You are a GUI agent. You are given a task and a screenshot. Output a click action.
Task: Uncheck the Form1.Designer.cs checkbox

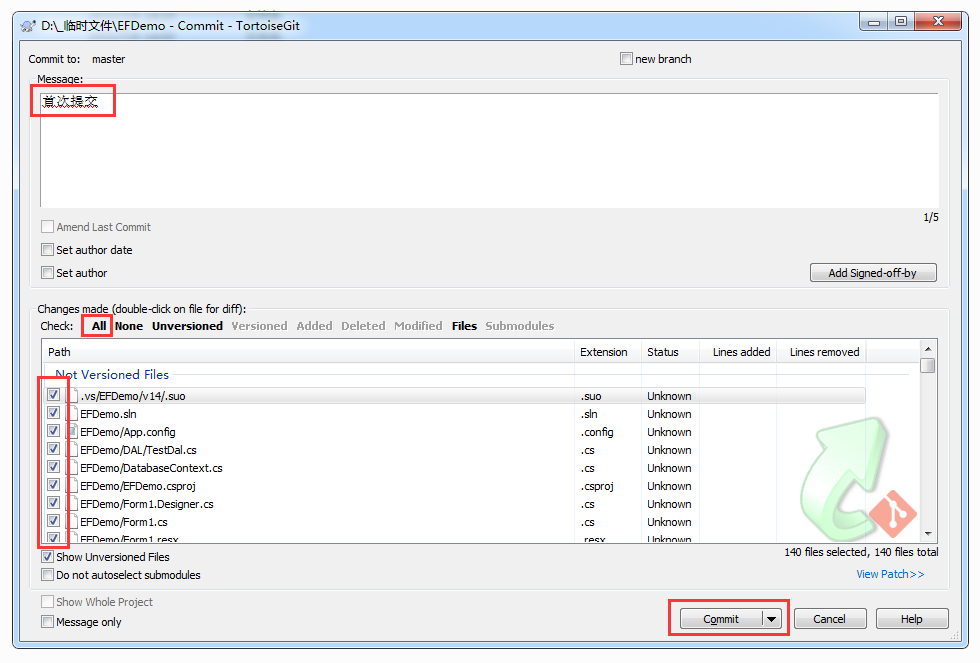click(54, 503)
